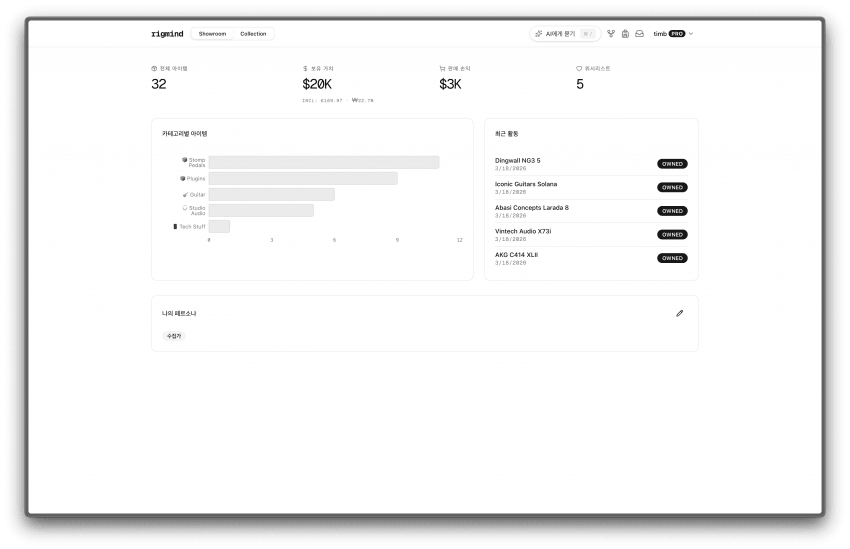
Task: Click the sparkle icon in AI ask button
Action: click(x=539, y=34)
